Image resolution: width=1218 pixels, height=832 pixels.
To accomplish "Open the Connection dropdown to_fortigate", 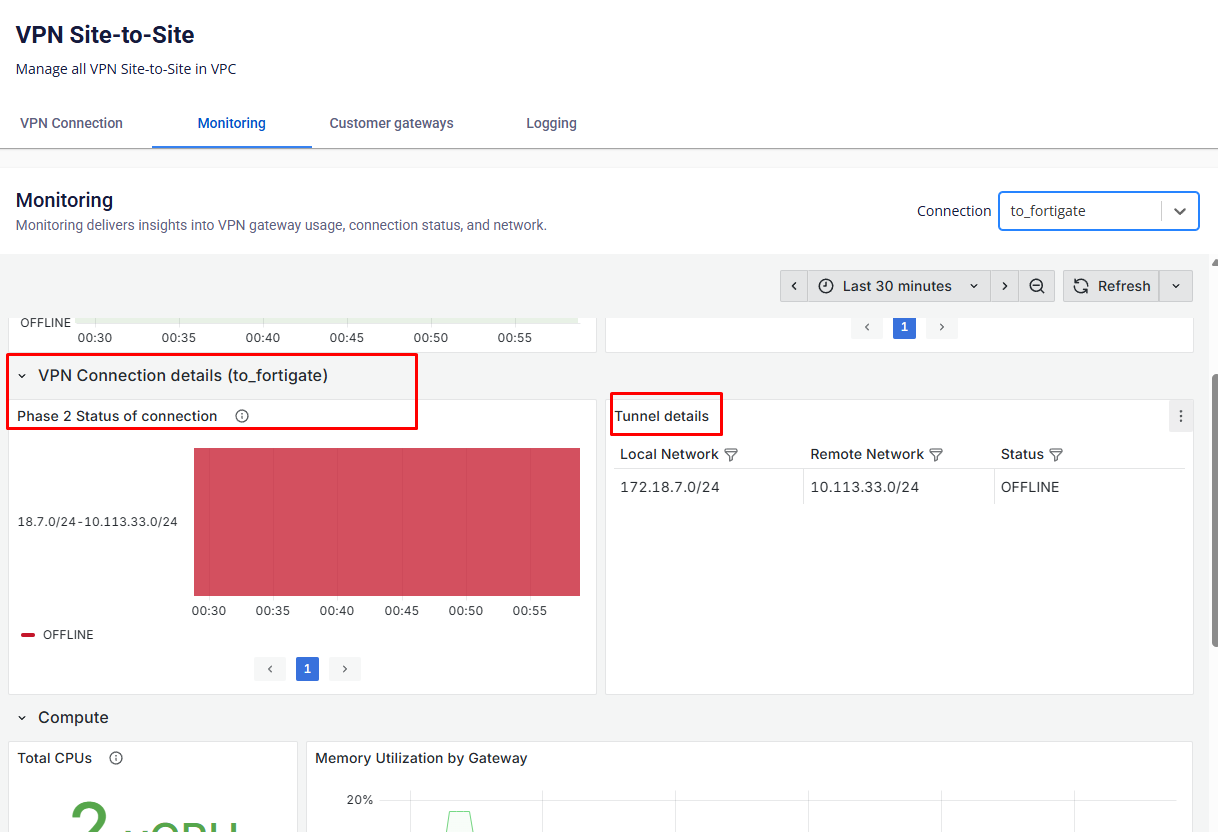I will point(1098,211).
